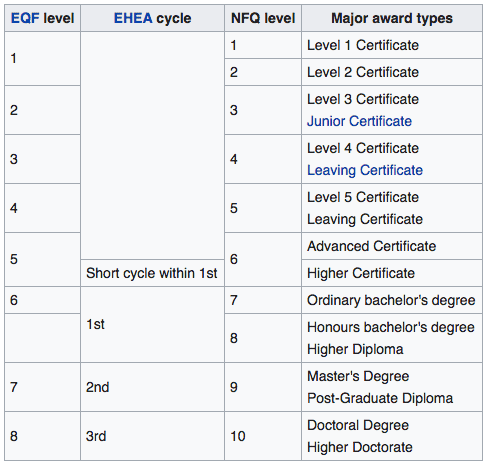488x466 pixels.
Task: Click 'Level 3 Certificate' text
Action: point(363,99)
